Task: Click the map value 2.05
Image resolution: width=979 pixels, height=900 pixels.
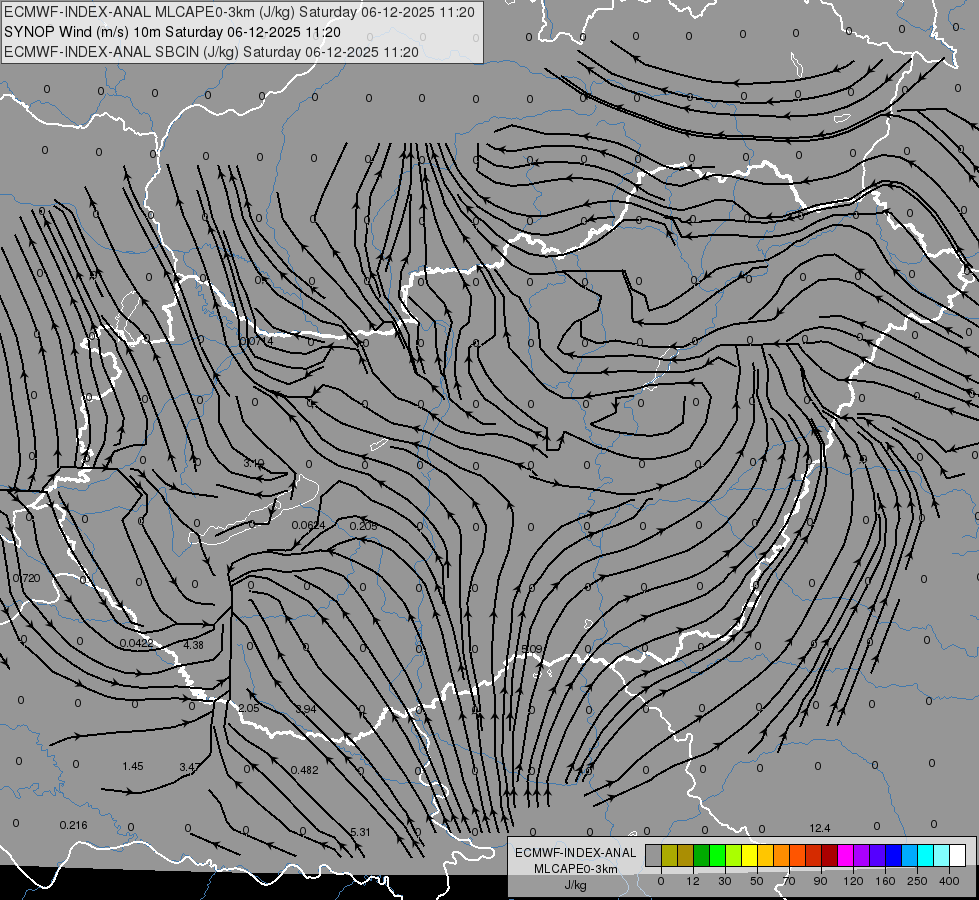Action: [248, 708]
